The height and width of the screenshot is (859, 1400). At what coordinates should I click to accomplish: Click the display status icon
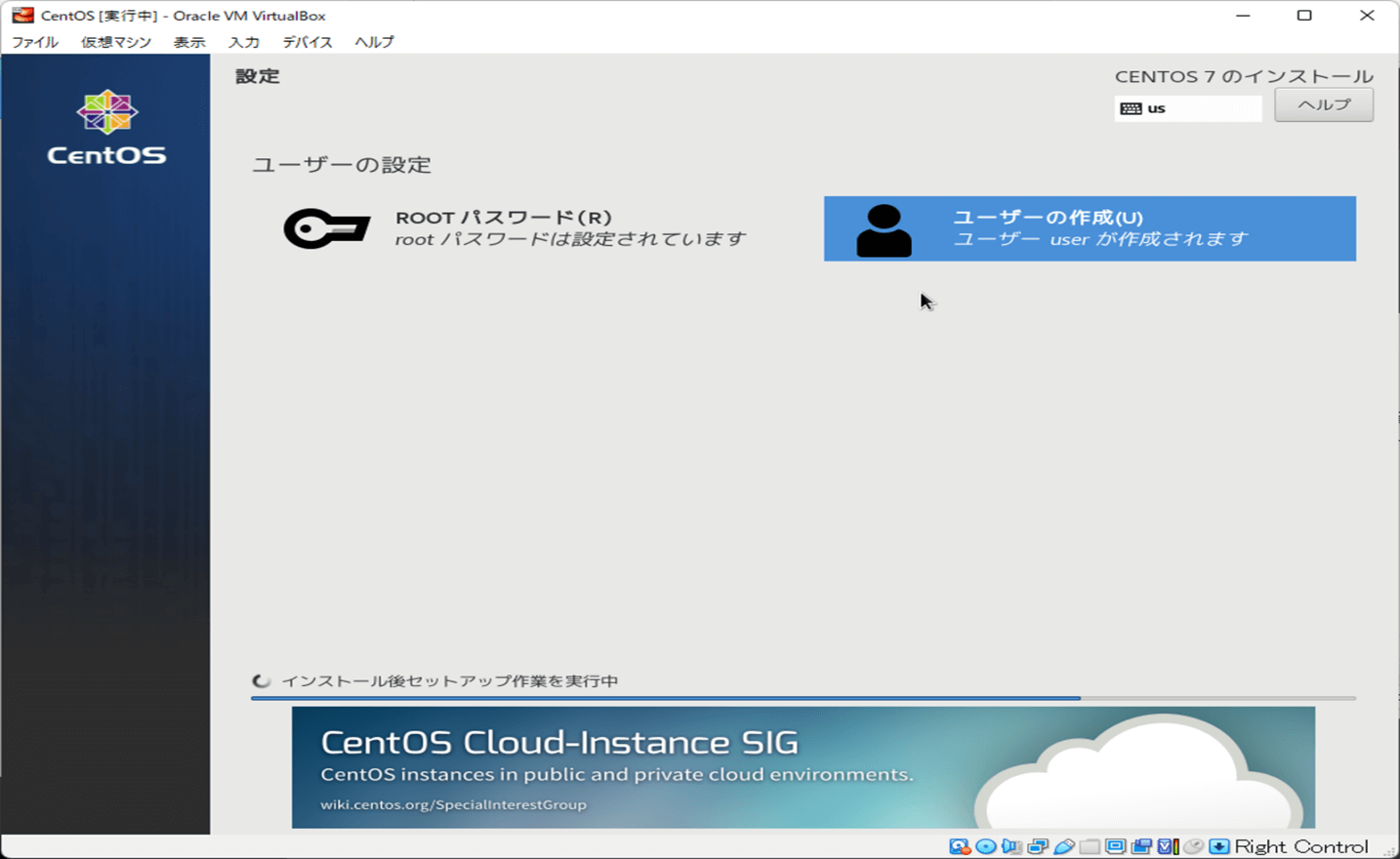[x=1116, y=846]
